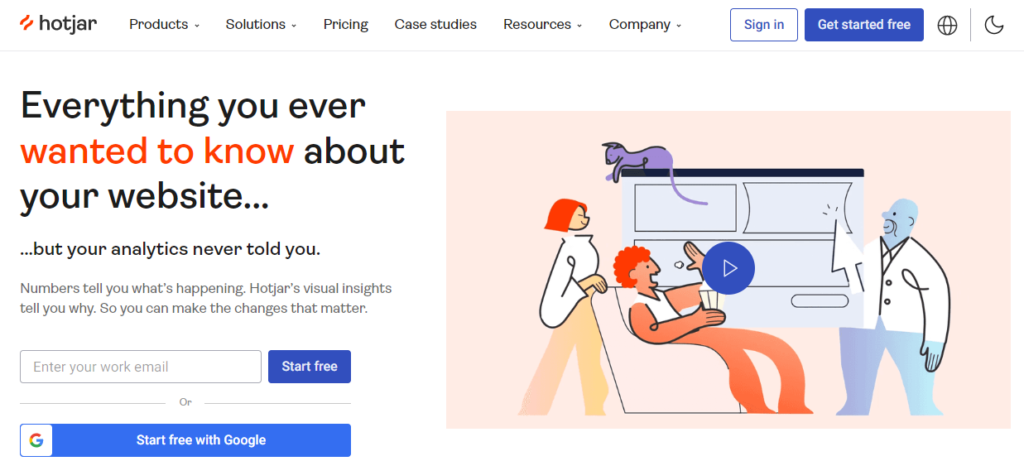Focus the work email input field
1024x461 pixels.
[x=141, y=366]
